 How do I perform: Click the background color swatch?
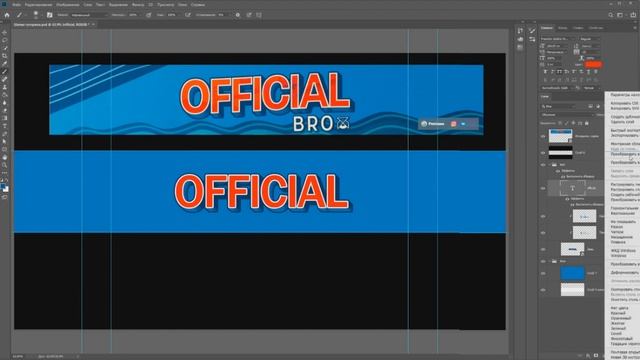click(6, 190)
